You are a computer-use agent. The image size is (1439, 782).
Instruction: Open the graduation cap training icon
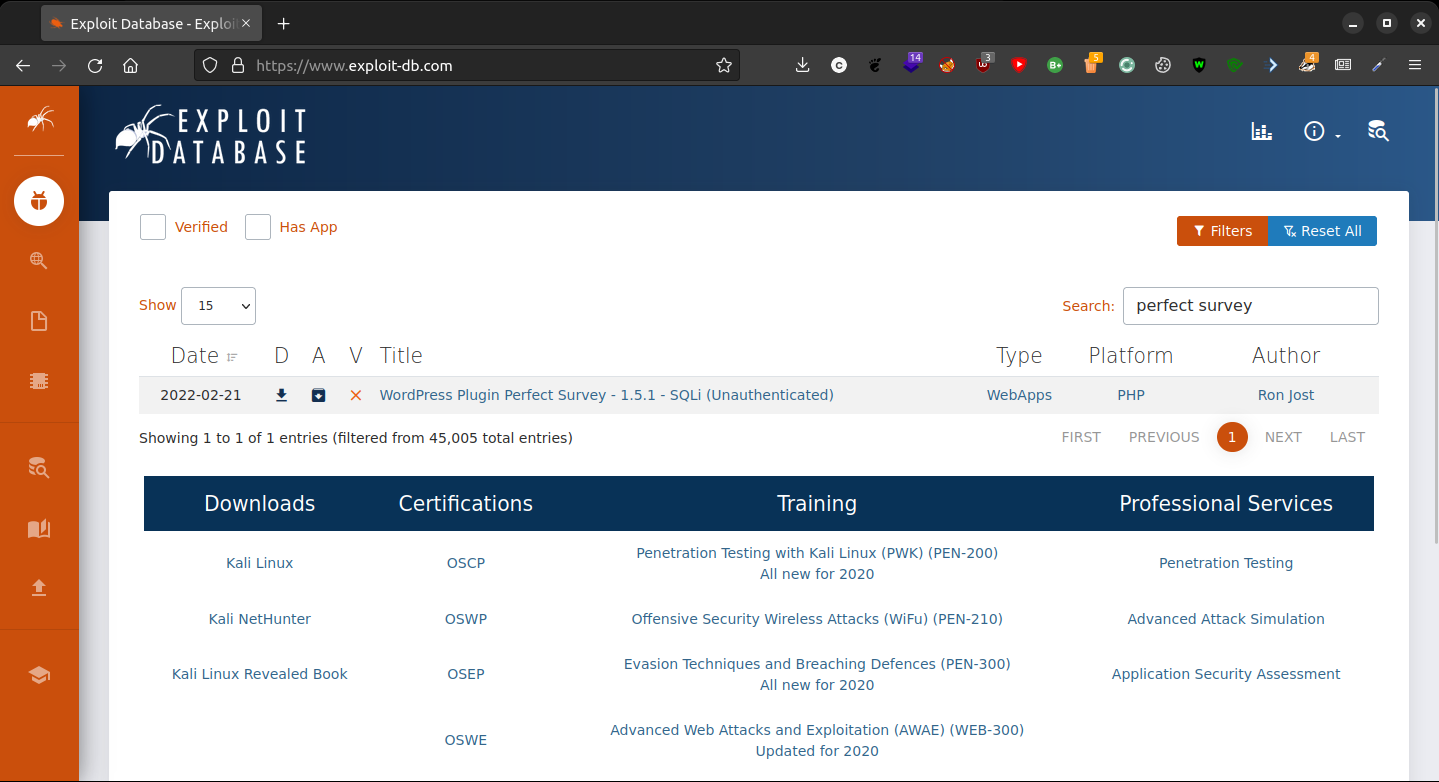coord(39,675)
